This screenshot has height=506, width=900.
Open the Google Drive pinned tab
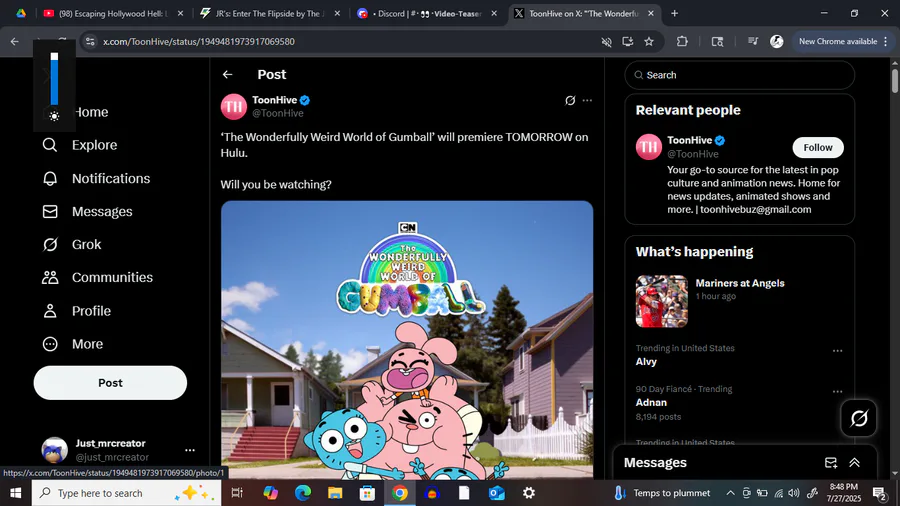click(x=21, y=13)
